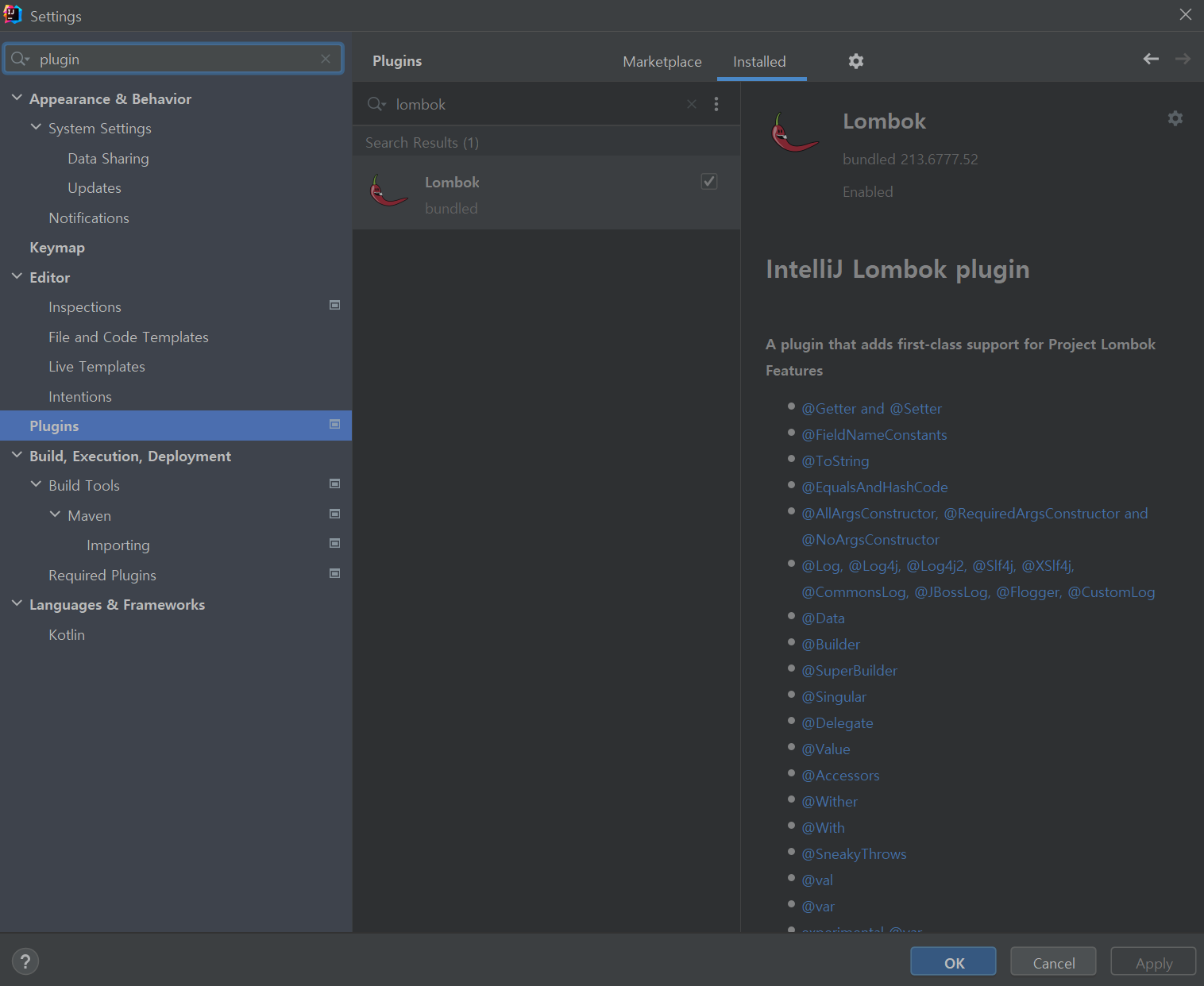The width and height of the screenshot is (1204, 986).
Task: Open the @Value link
Action: [x=826, y=749]
